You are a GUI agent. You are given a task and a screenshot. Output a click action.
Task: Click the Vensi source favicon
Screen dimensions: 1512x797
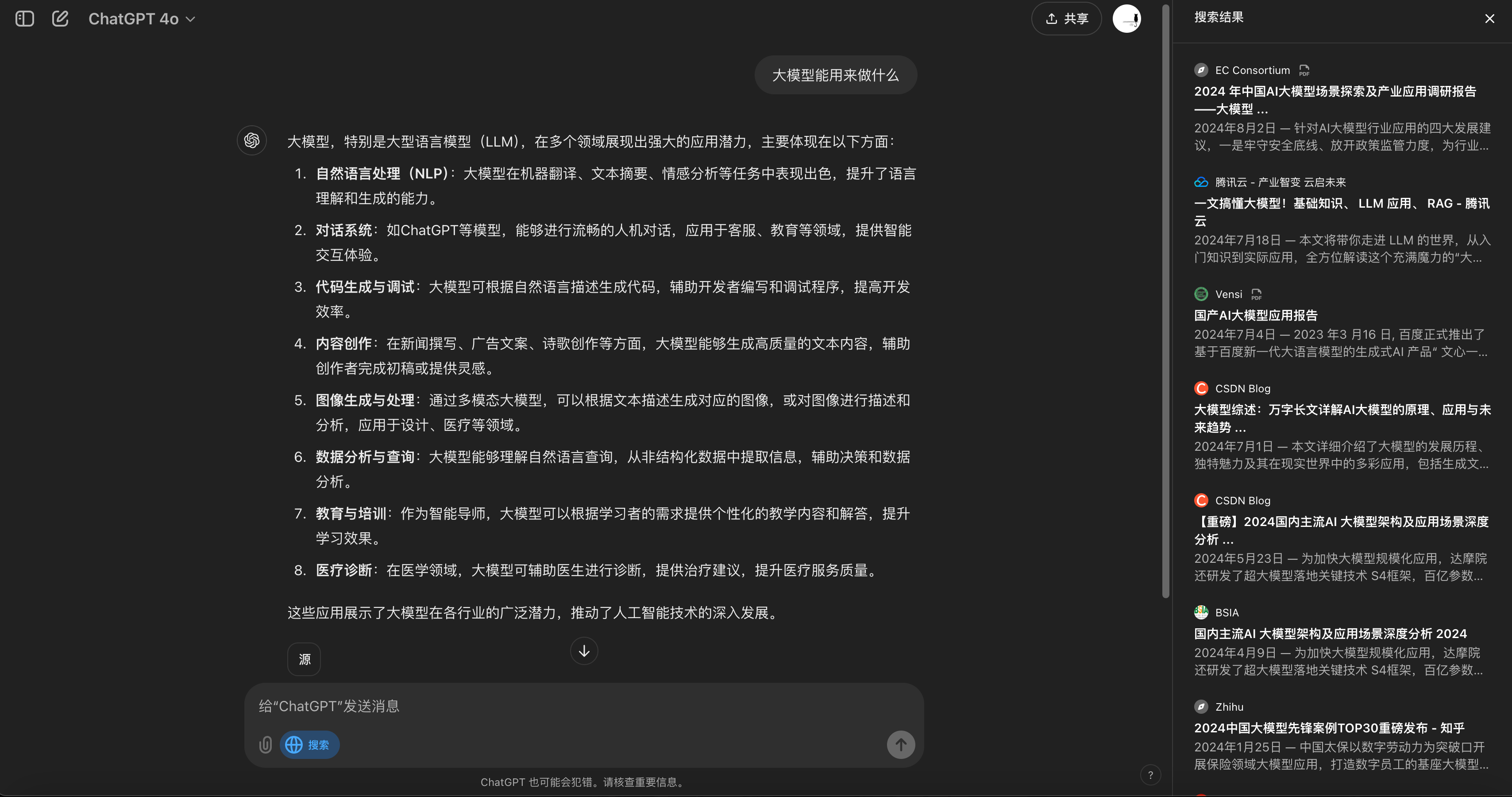(x=1201, y=294)
